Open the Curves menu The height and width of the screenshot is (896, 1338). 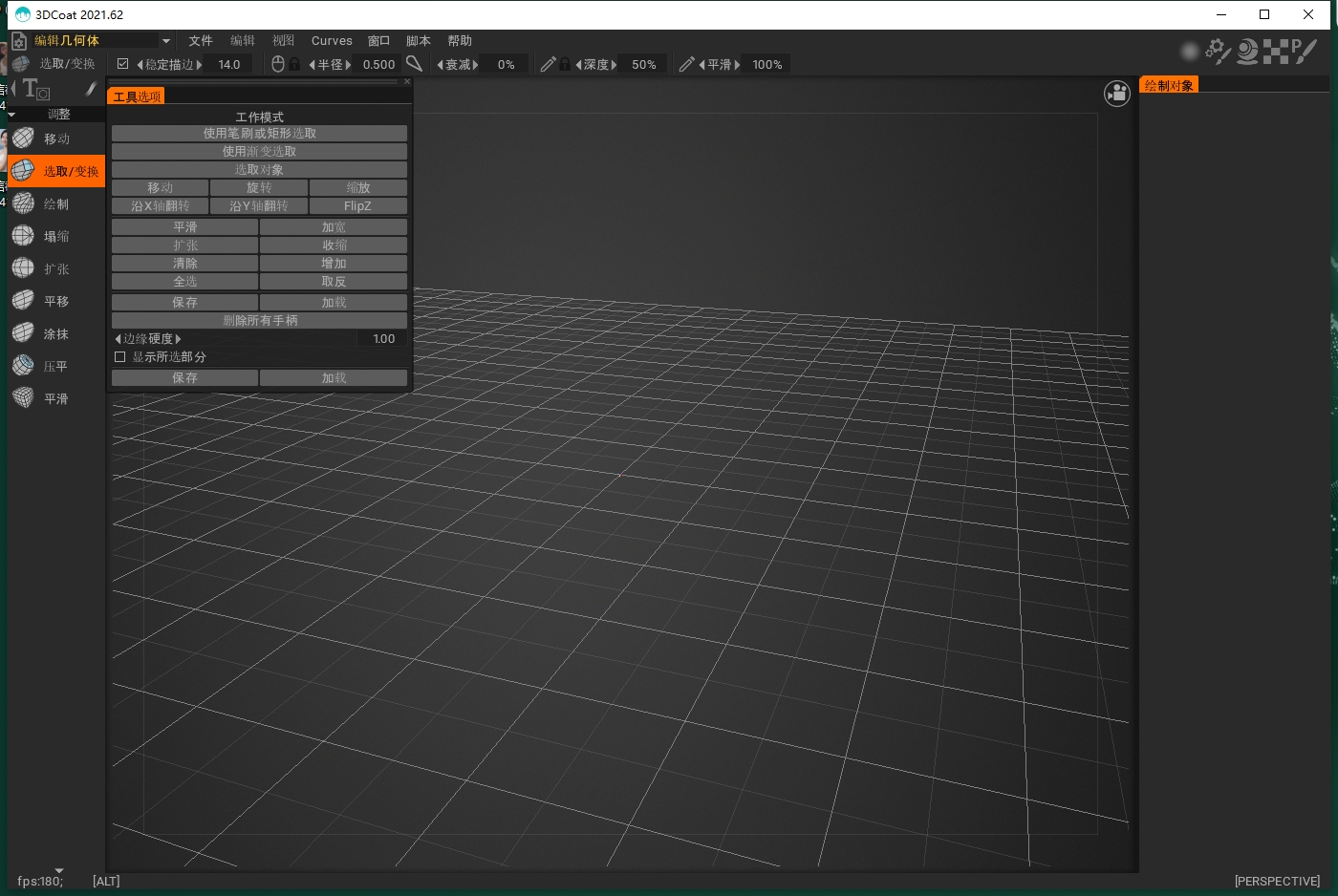332,41
